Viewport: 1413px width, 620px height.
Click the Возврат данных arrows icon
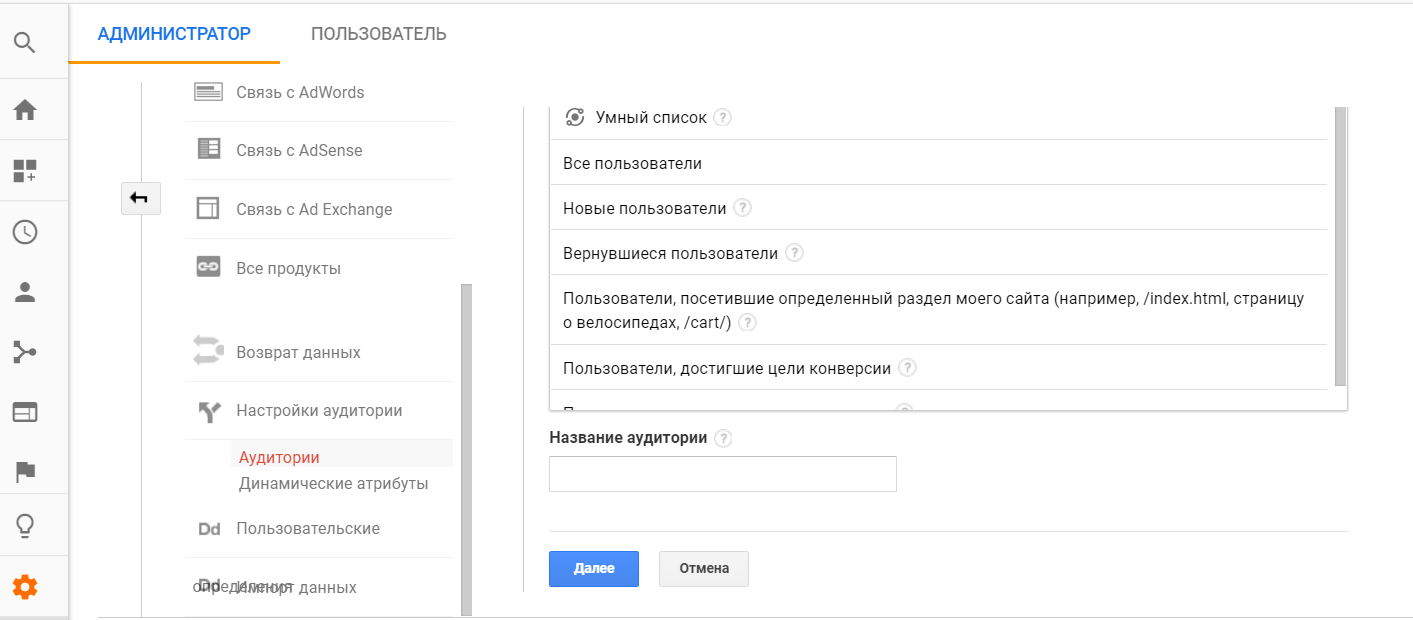coord(208,351)
